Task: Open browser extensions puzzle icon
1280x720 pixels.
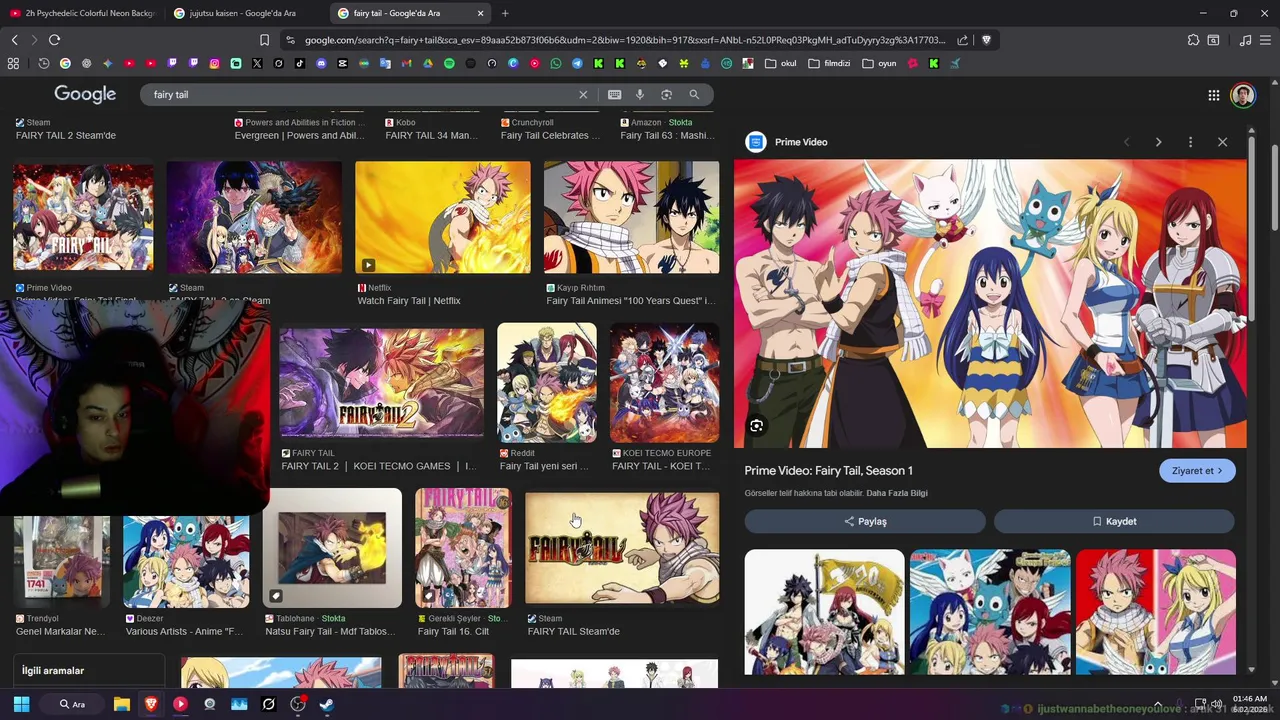Action: click(x=1193, y=40)
